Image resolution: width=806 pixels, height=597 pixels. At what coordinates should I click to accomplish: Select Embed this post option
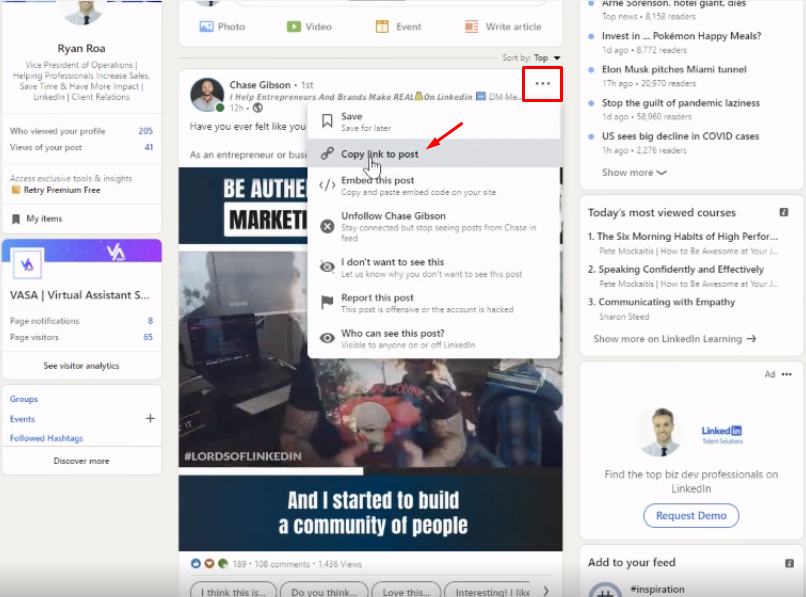pos(433,186)
